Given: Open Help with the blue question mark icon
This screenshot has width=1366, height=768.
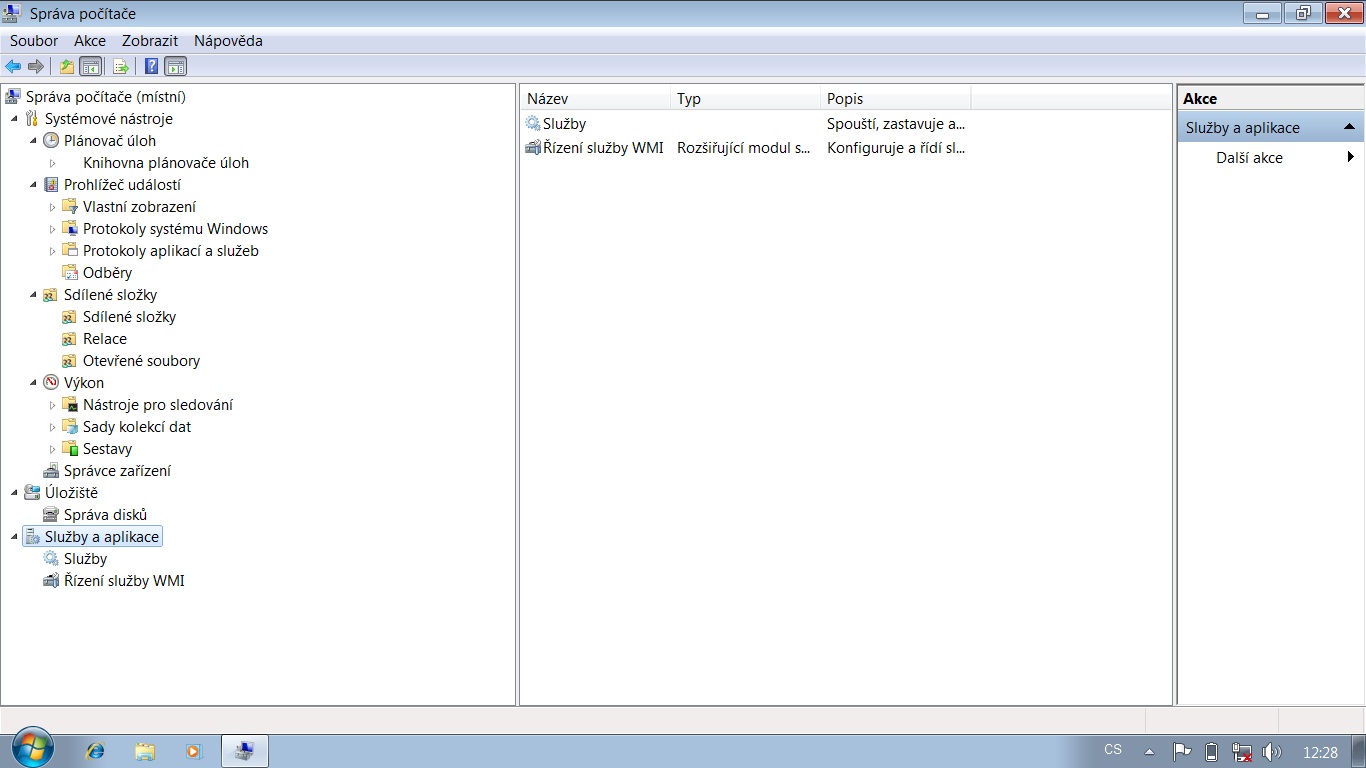Looking at the screenshot, I should [x=152, y=67].
